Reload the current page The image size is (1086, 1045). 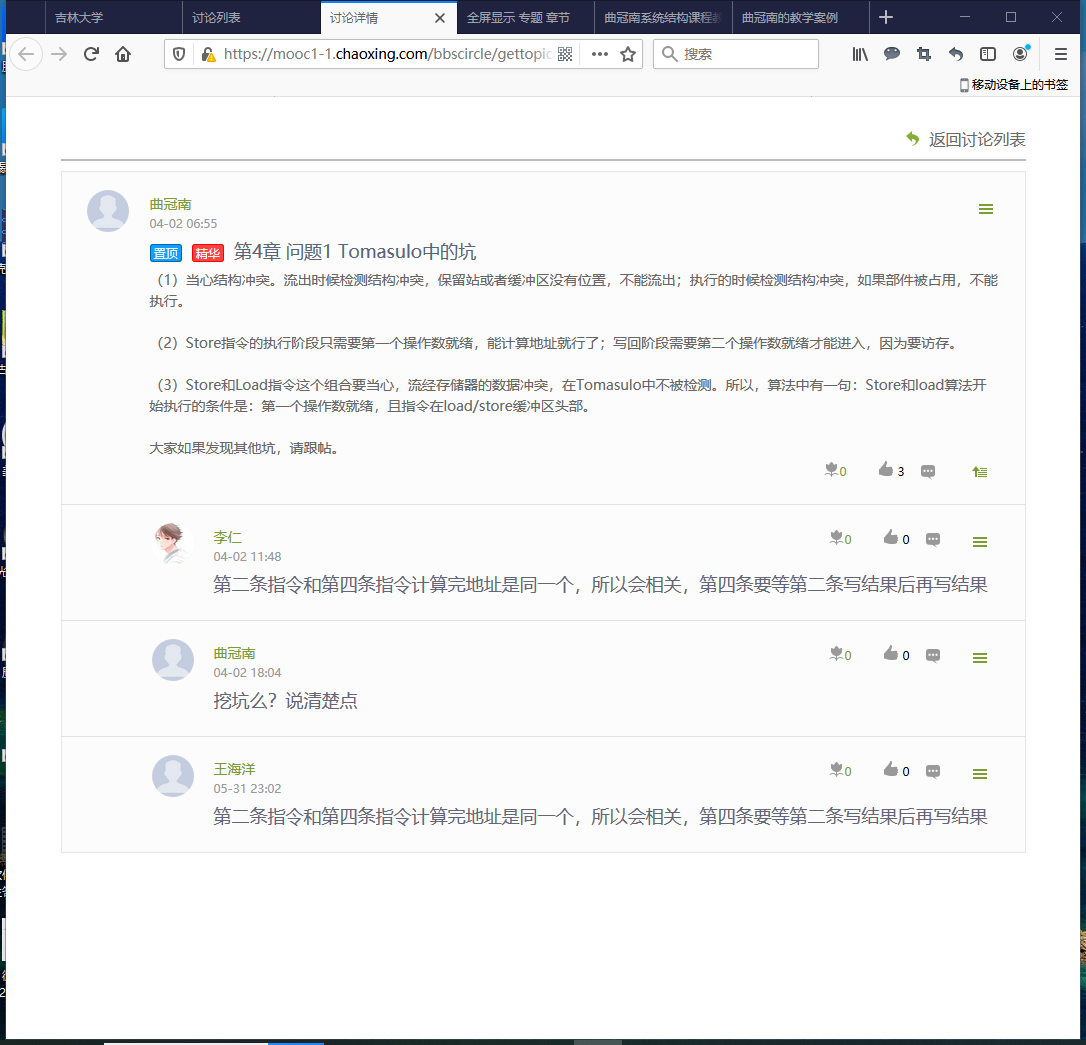pyautogui.click(x=91, y=54)
